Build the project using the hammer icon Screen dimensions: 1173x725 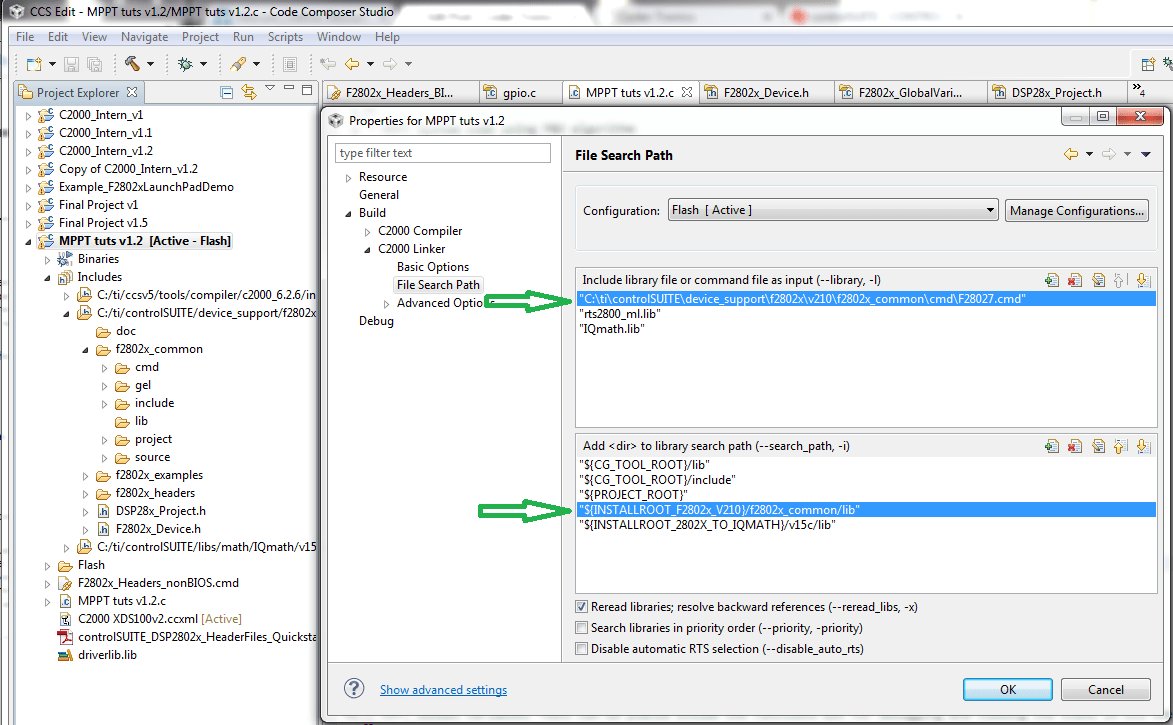pyautogui.click(x=133, y=63)
